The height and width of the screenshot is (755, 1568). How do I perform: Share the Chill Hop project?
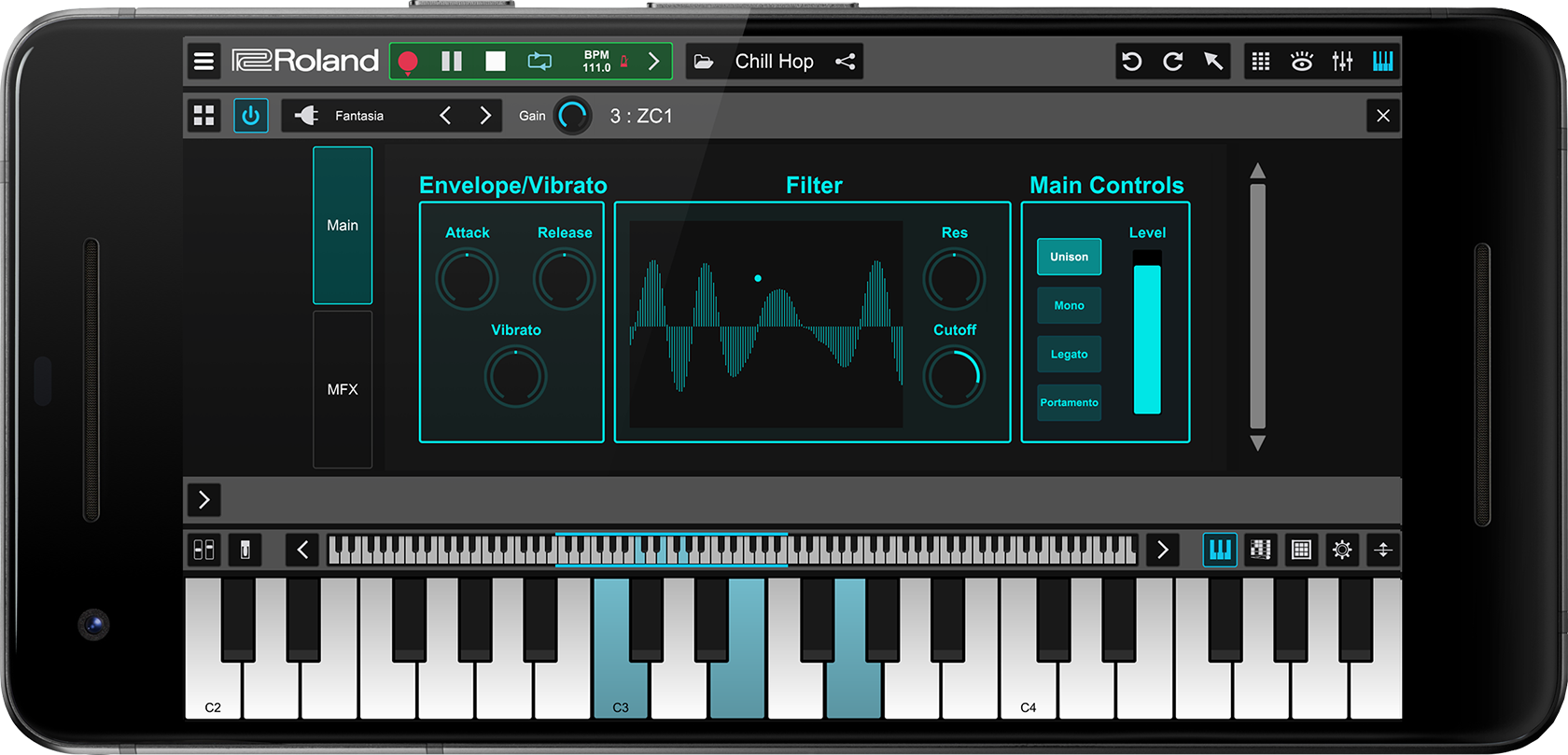(846, 62)
